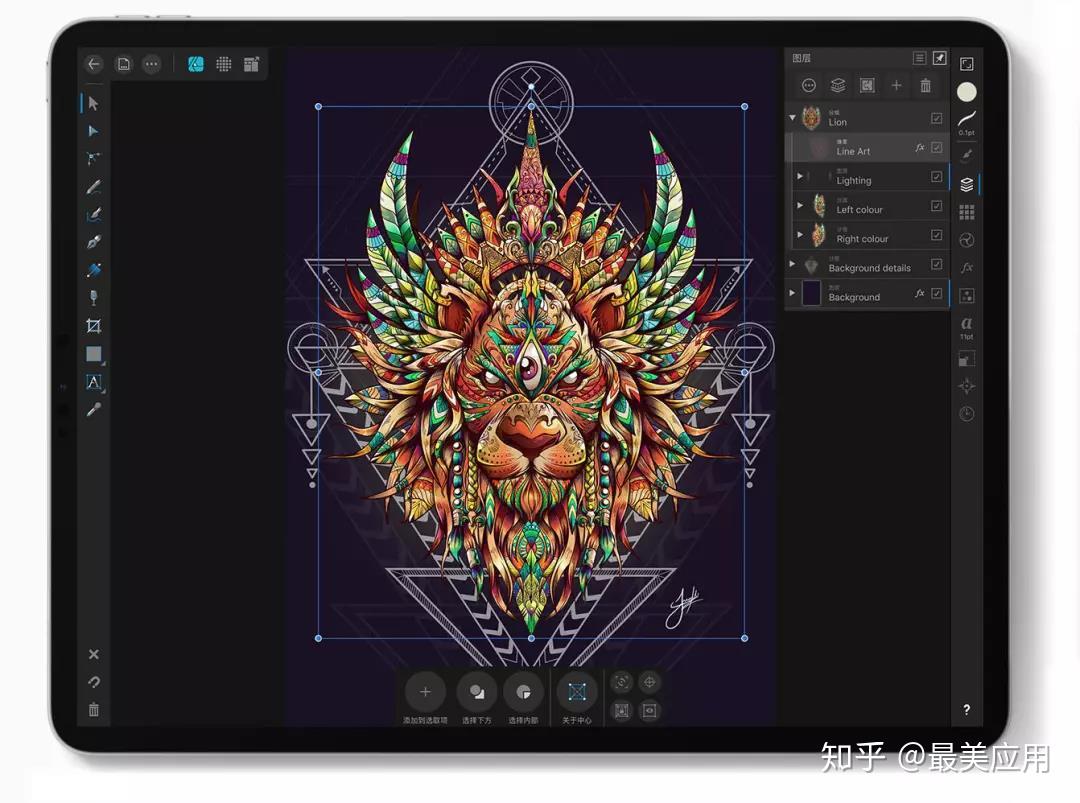Tap the Background layer purple thumbnail
The image size is (1080, 803).
pyautogui.click(x=812, y=293)
